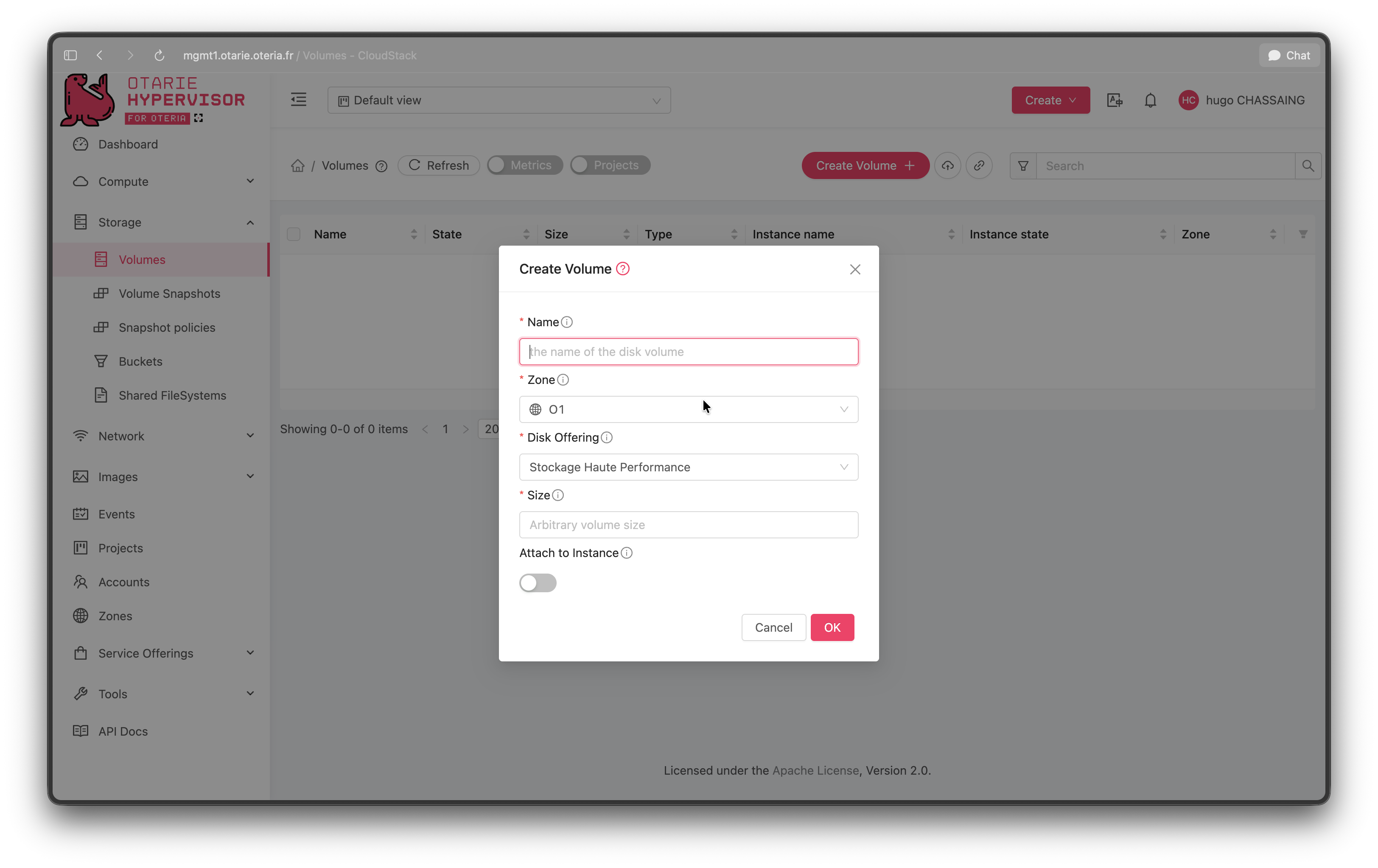
Task: Open the Zone dropdown showing O1
Action: point(689,410)
